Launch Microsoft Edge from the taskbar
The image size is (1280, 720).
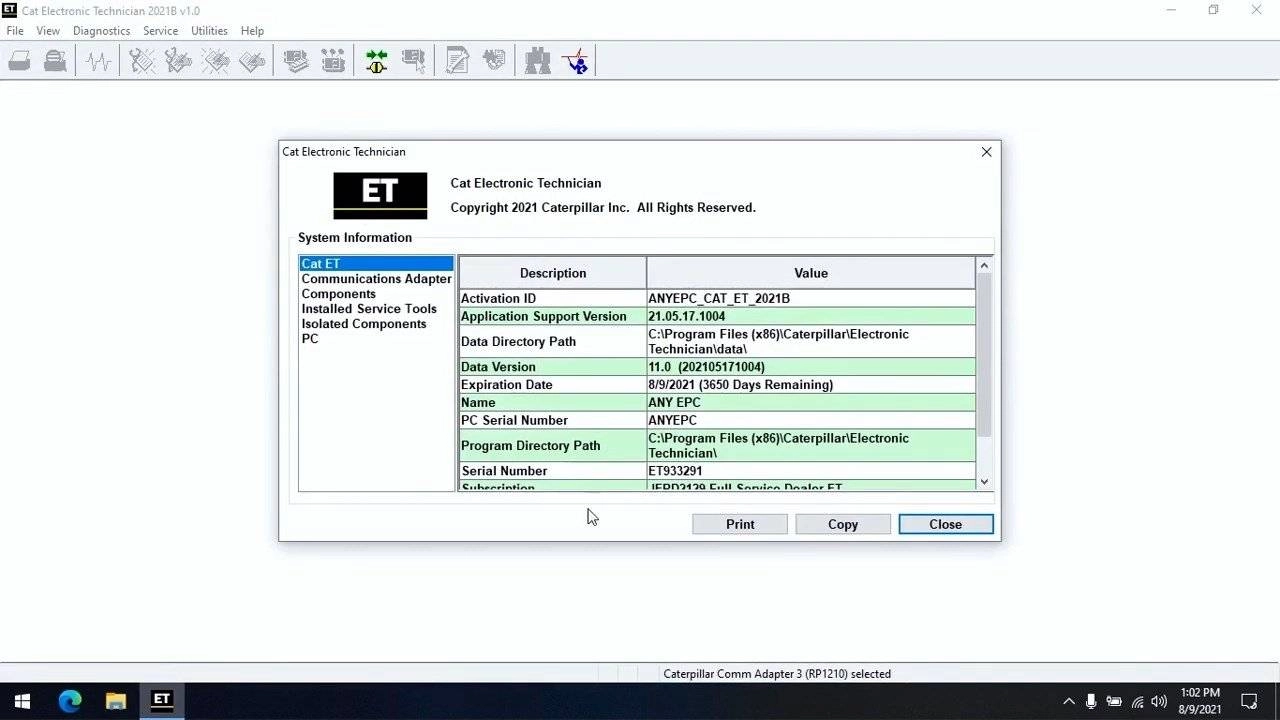point(69,701)
